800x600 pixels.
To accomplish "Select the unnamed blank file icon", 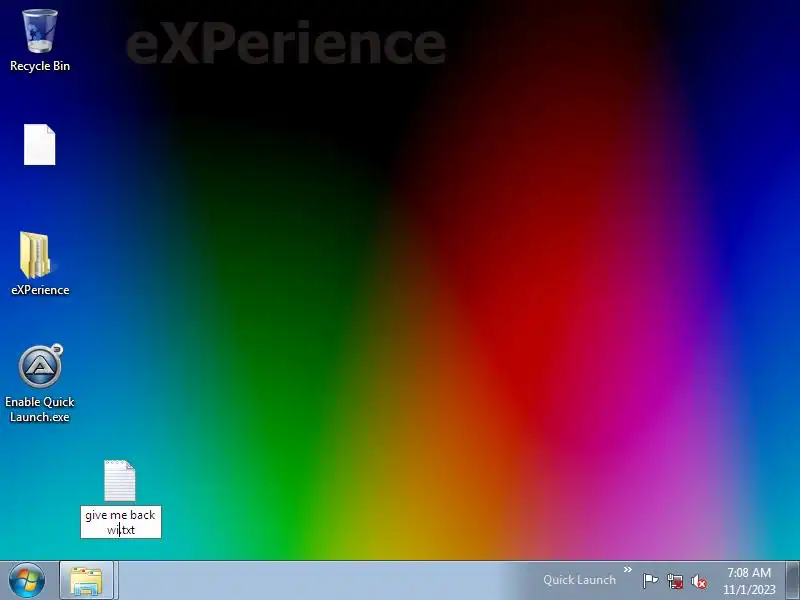I will (40, 144).
